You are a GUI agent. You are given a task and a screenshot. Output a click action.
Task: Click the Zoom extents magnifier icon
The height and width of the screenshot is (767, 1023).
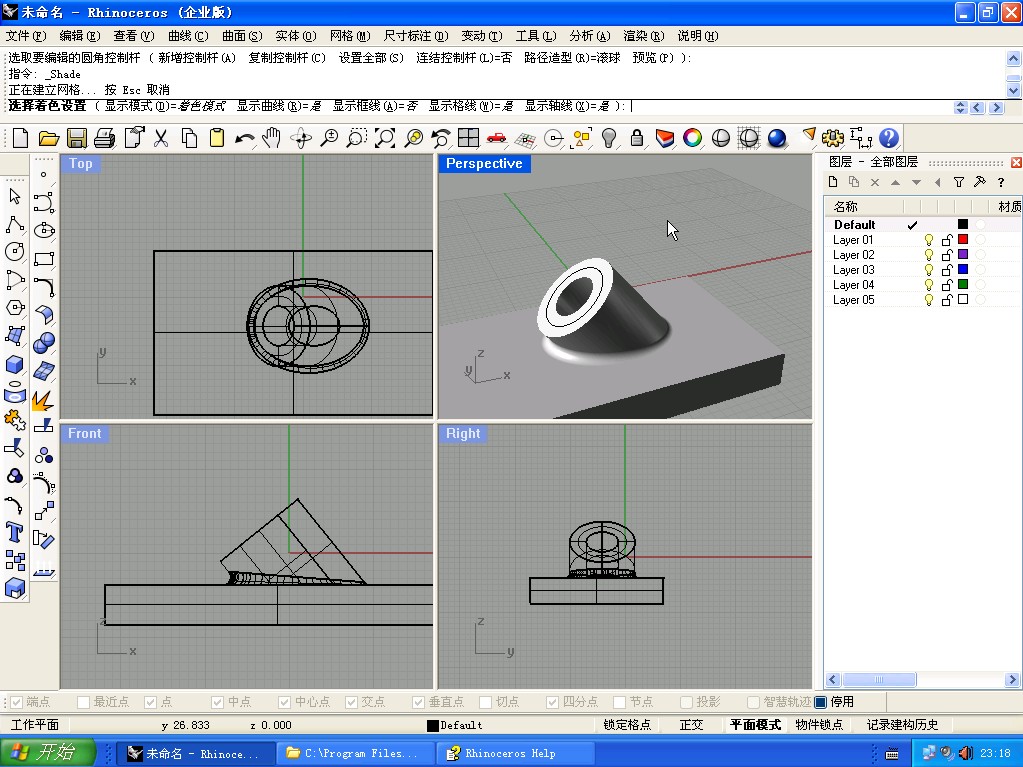coord(384,138)
